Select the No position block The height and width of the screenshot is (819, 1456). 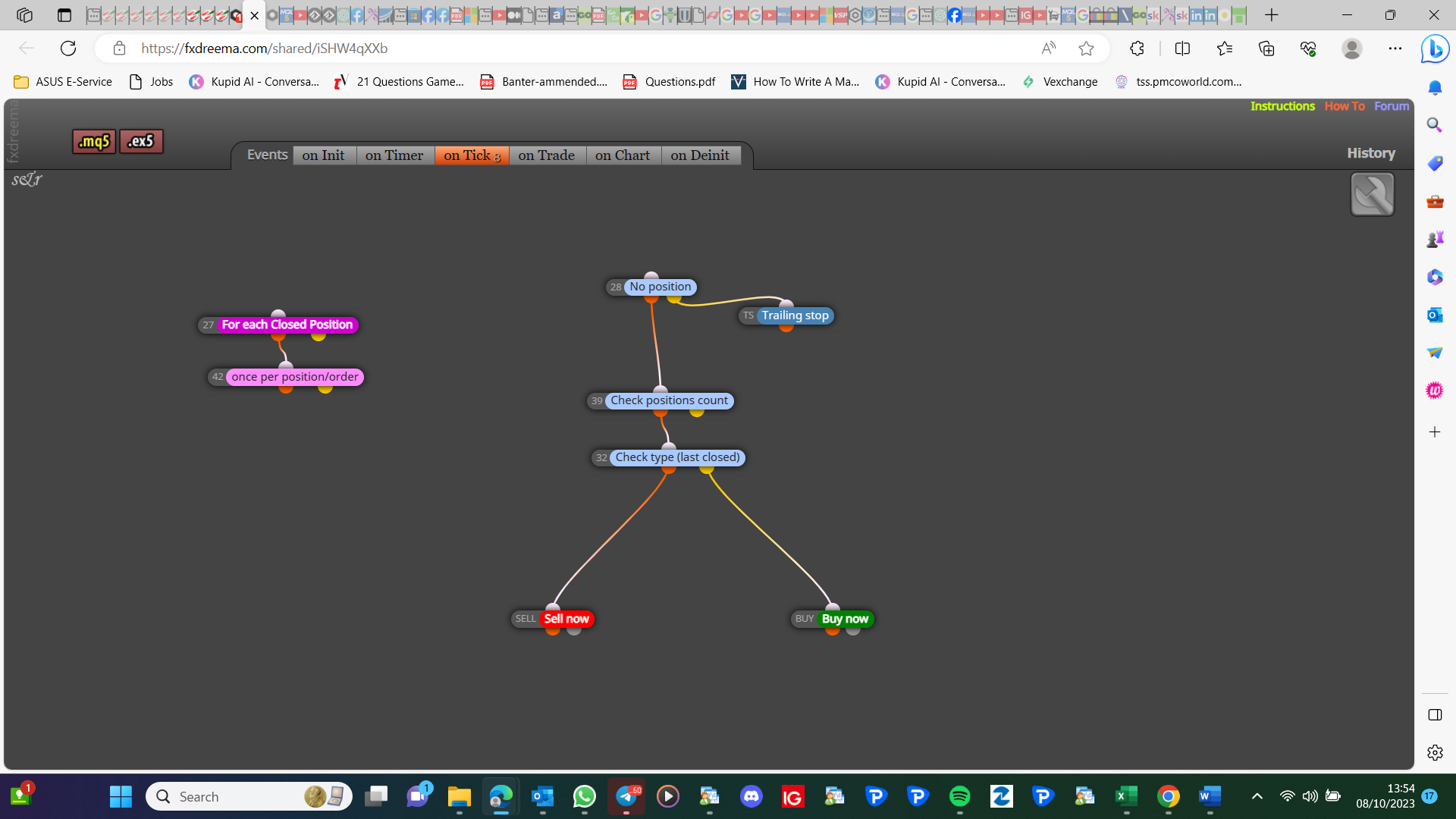pyautogui.click(x=660, y=287)
